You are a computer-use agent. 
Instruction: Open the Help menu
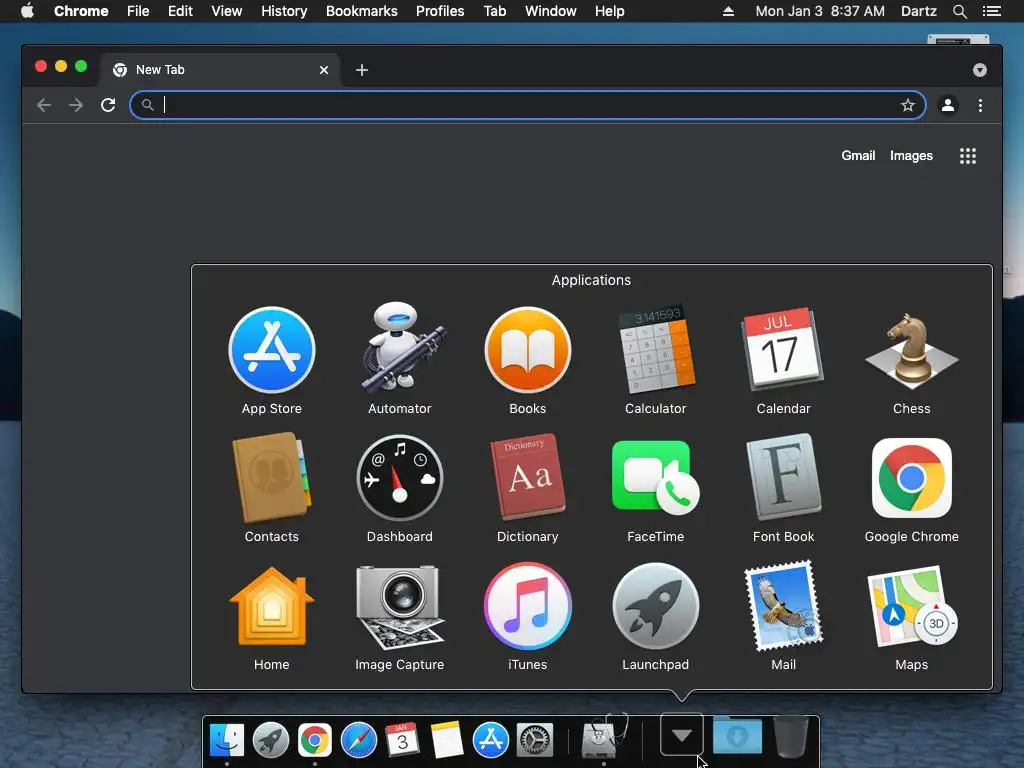coord(609,11)
